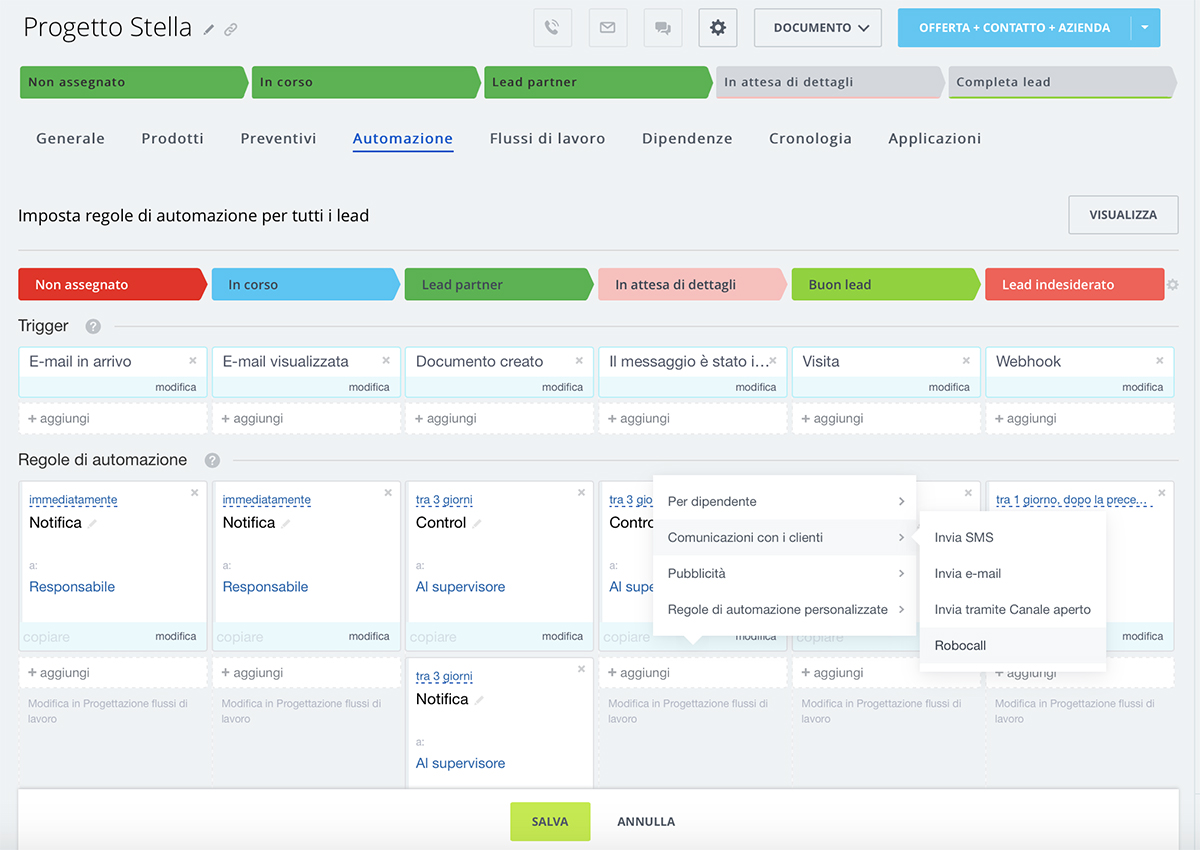This screenshot has height=850, width=1200.
Task: Remove the E-mail in arrivo trigger
Action: tap(193, 360)
